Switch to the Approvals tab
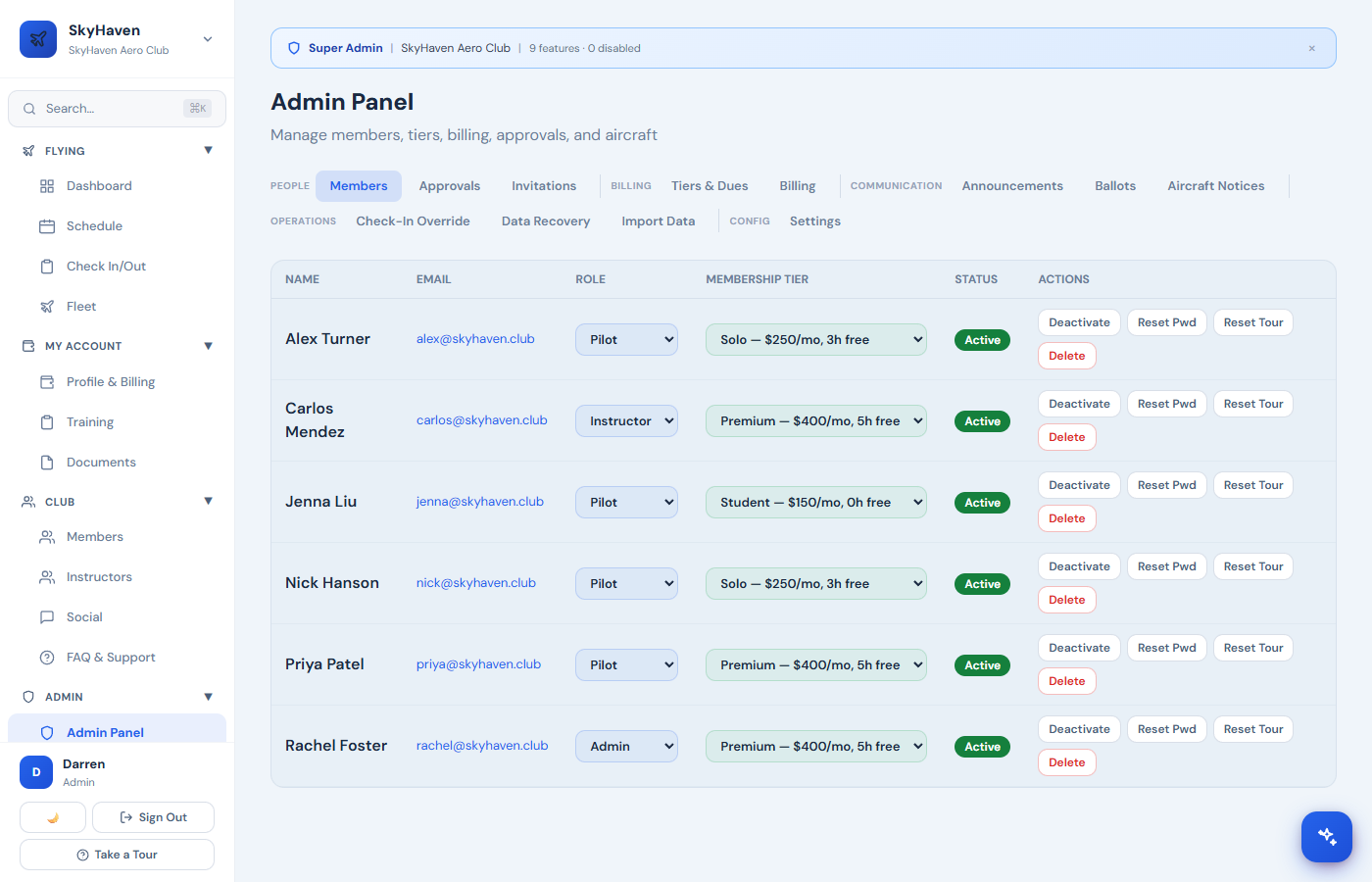The image size is (1372, 882). pos(449,185)
